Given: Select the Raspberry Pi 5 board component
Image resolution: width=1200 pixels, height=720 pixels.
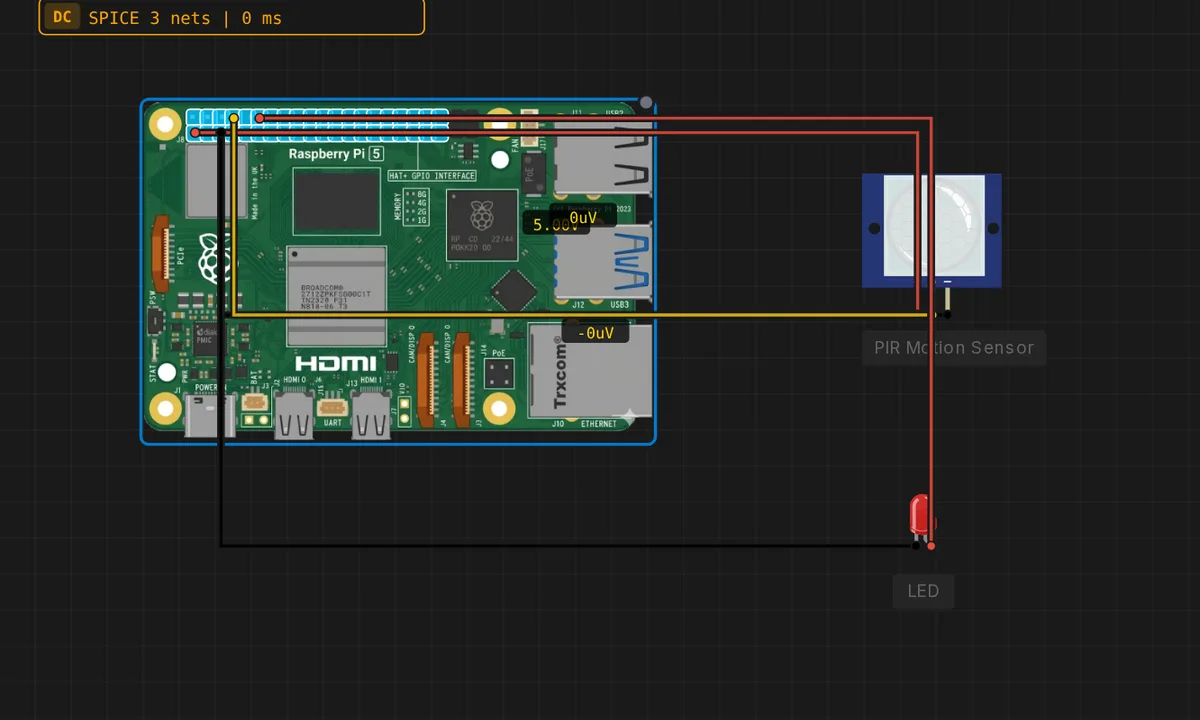Looking at the screenshot, I should pos(398,271).
